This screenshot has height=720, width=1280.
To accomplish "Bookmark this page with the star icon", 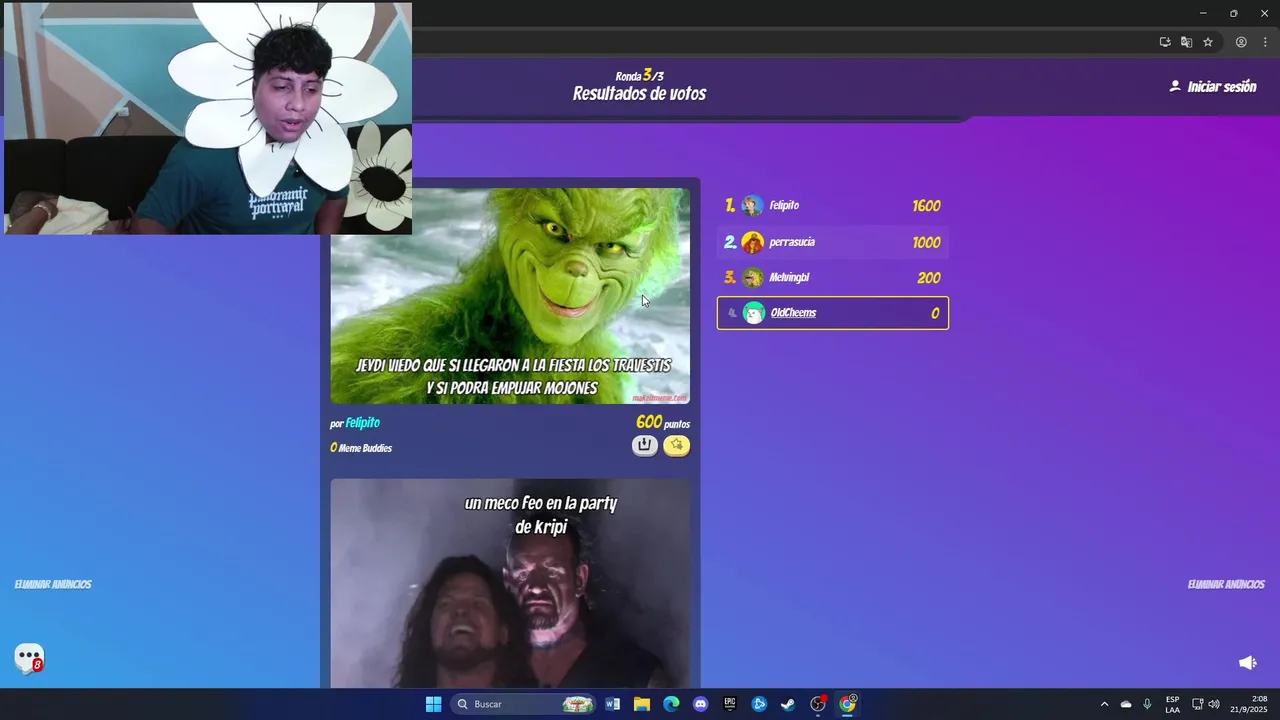I will [1208, 42].
